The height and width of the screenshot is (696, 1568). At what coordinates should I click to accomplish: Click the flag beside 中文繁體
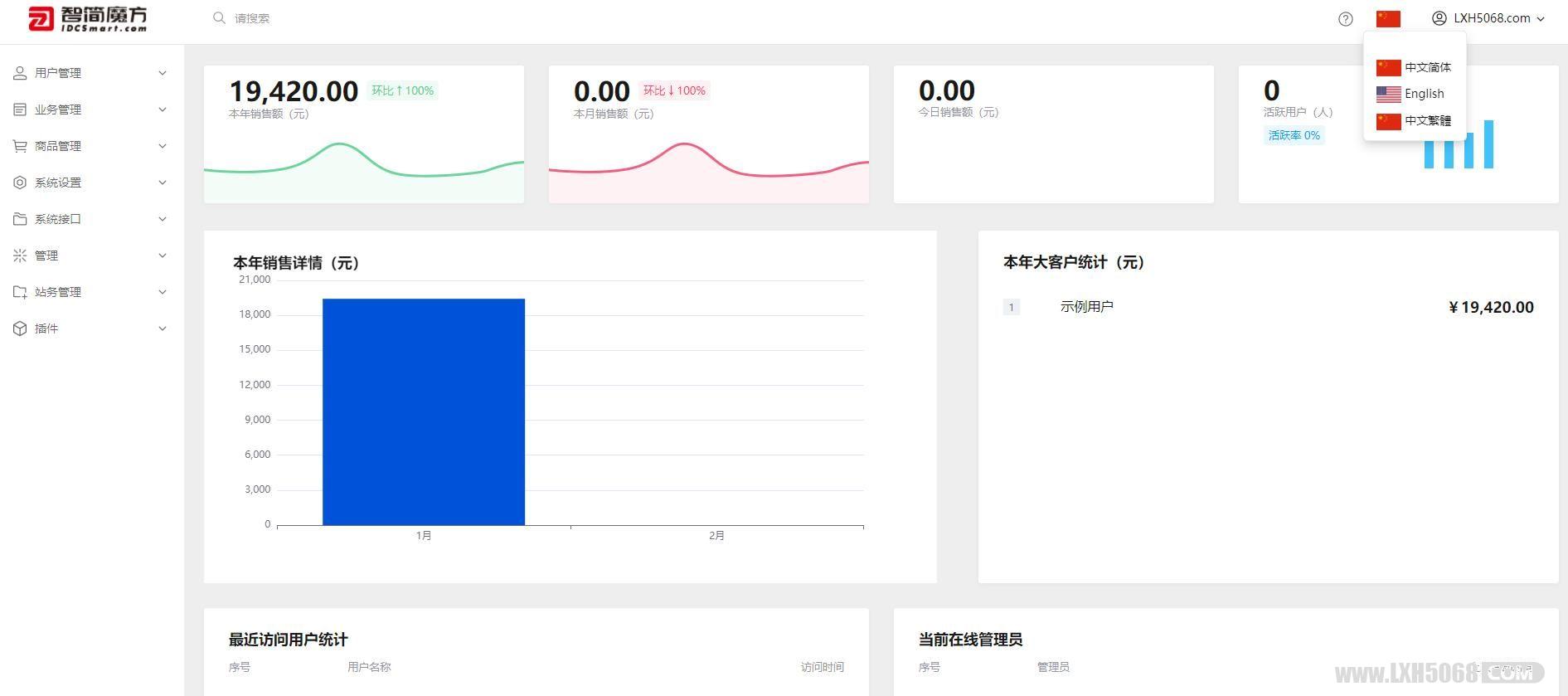coord(1388,121)
